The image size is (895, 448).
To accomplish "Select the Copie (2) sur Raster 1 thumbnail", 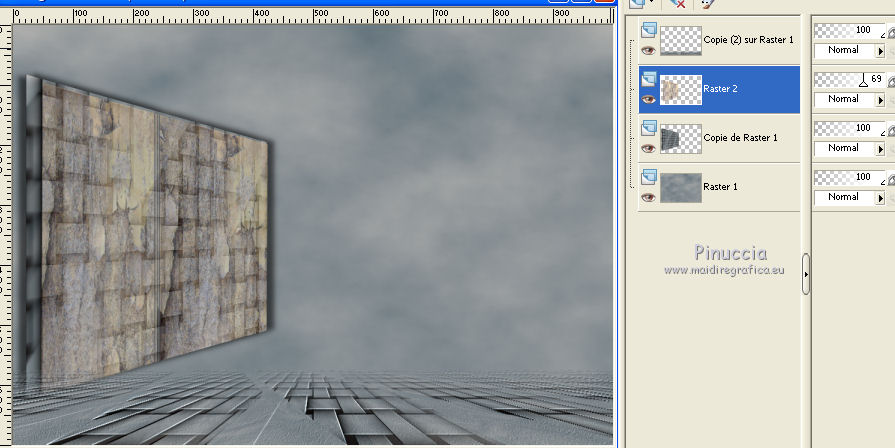I will pos(681,41).
